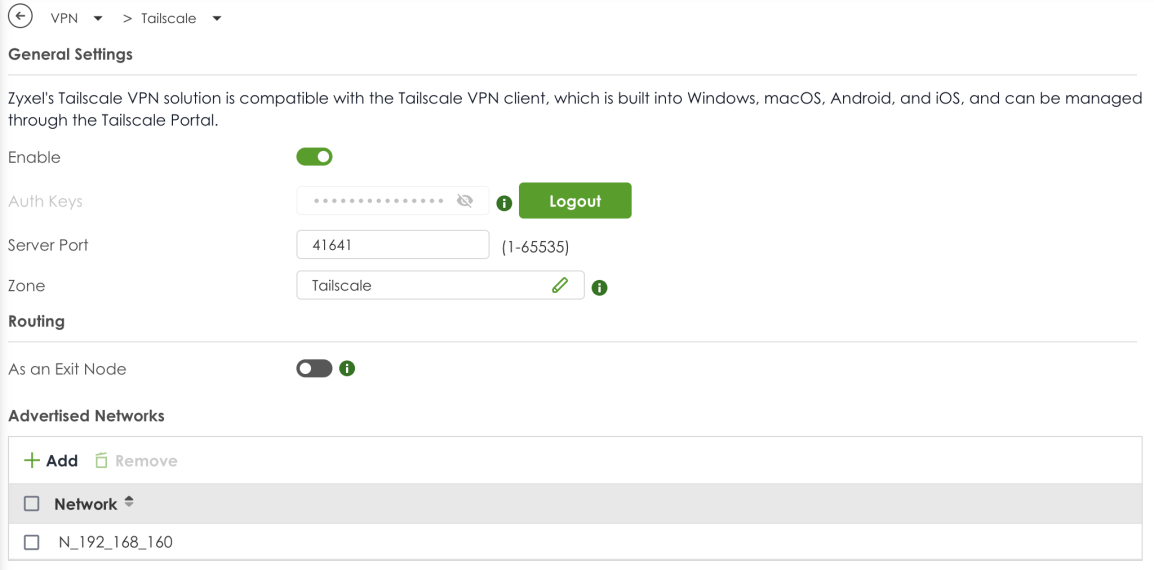Viewport: 1154px width, 570px height.
Task: Click the Network column sort arrows
Action: click(x=128, y=503)
